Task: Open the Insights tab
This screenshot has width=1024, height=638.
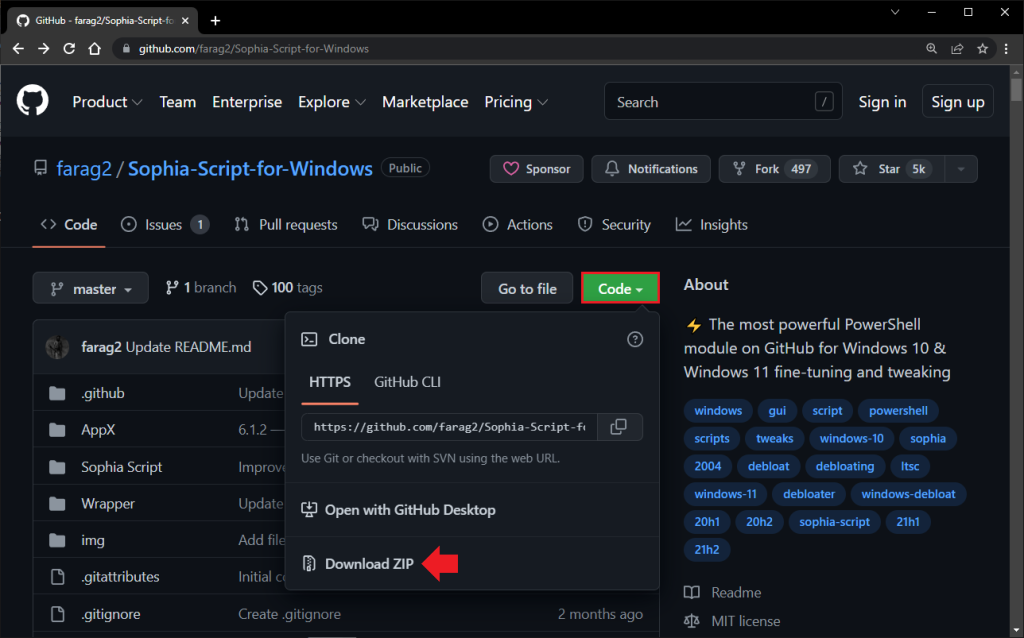Action: point(711,225)
